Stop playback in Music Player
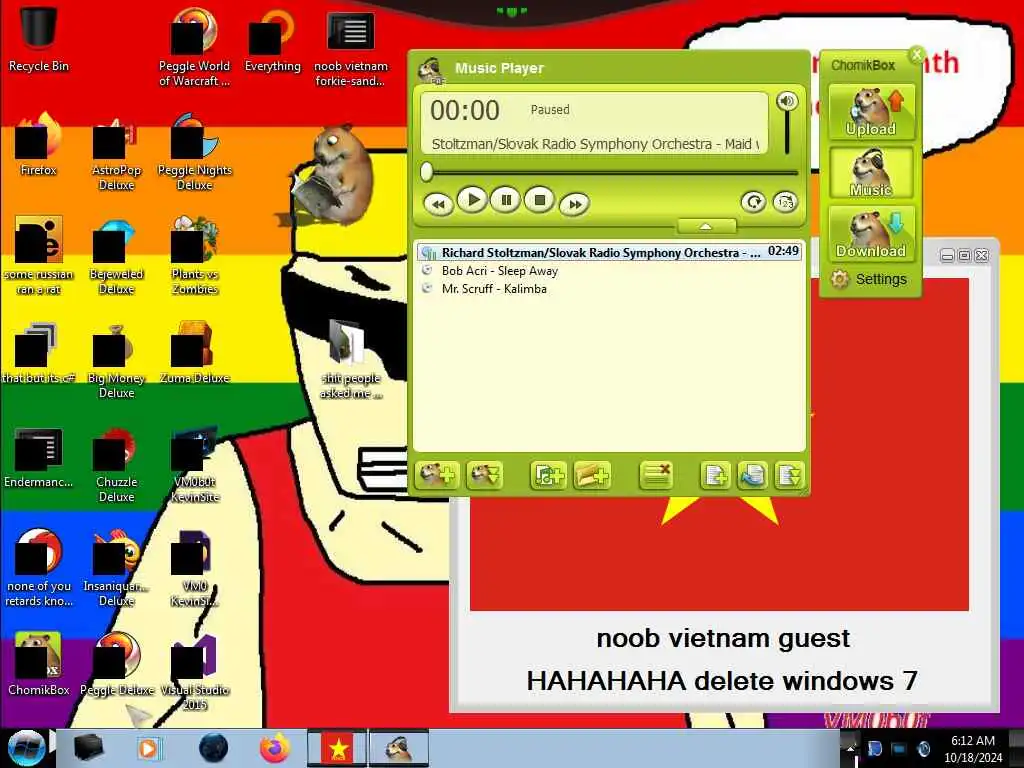The width and height of the screenshot is (1024, 768). click(x=539, y=200)
